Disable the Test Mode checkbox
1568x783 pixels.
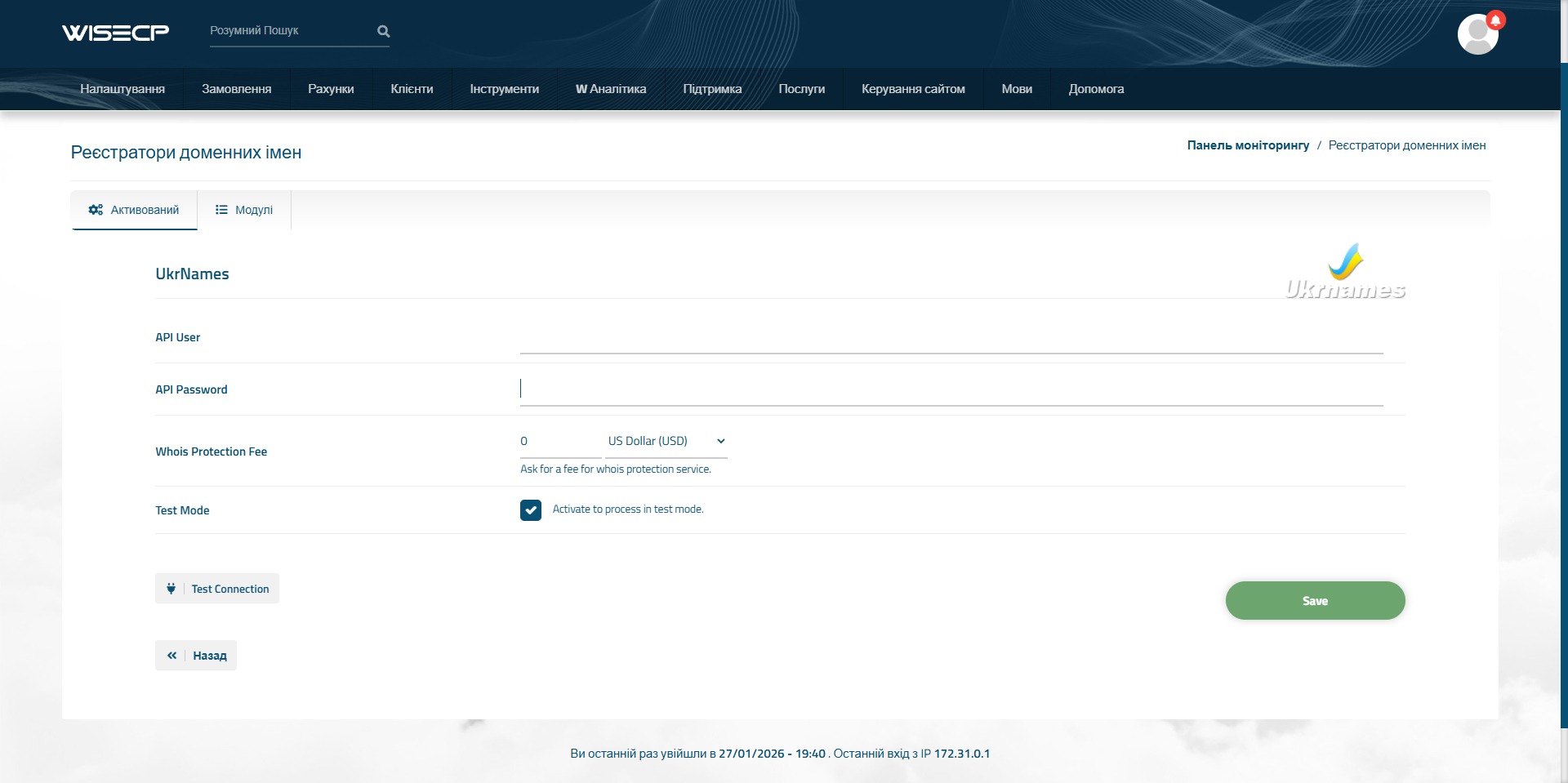[531, 510]
